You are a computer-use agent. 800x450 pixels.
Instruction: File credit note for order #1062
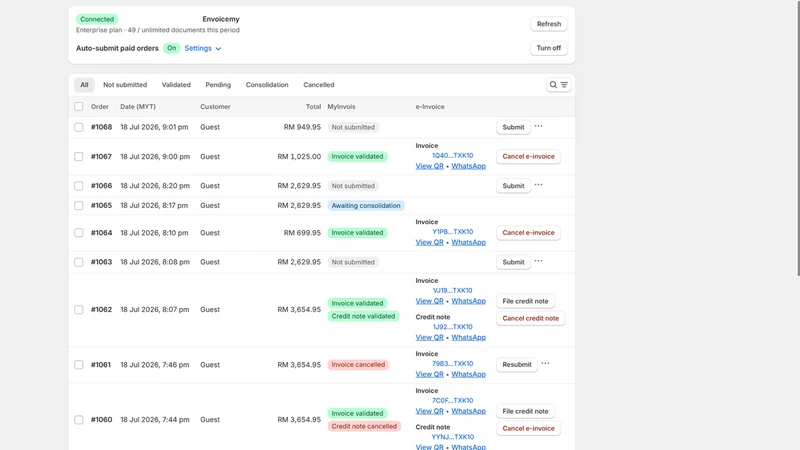point(525,301)
